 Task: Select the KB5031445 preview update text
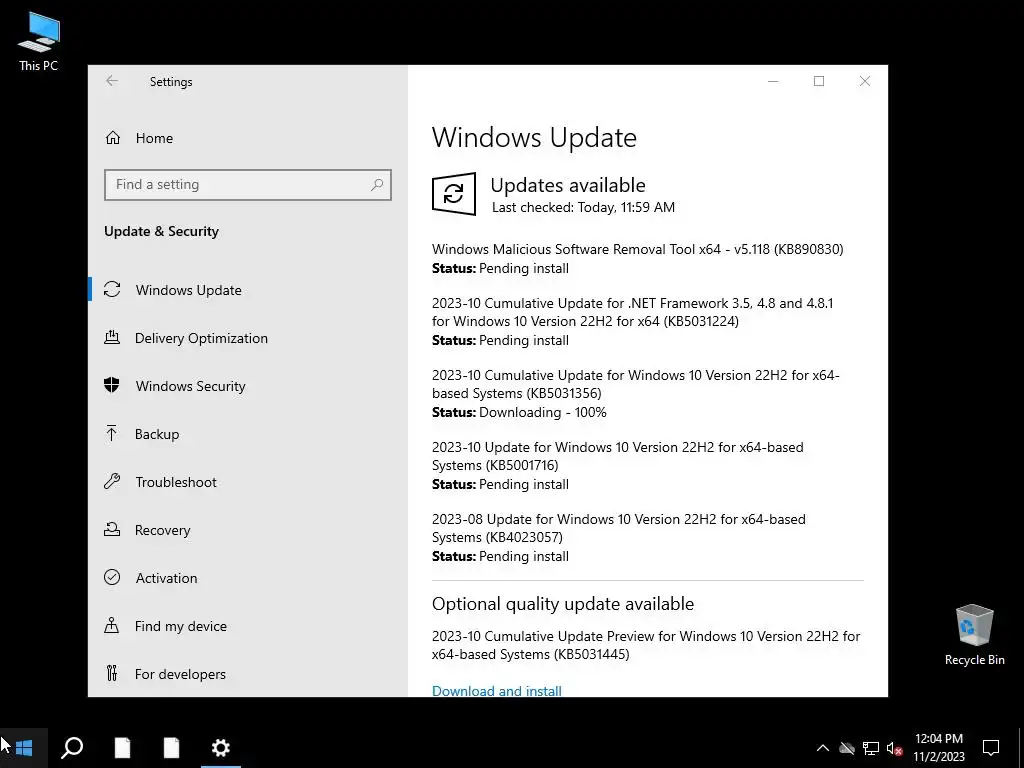(646, 645)
